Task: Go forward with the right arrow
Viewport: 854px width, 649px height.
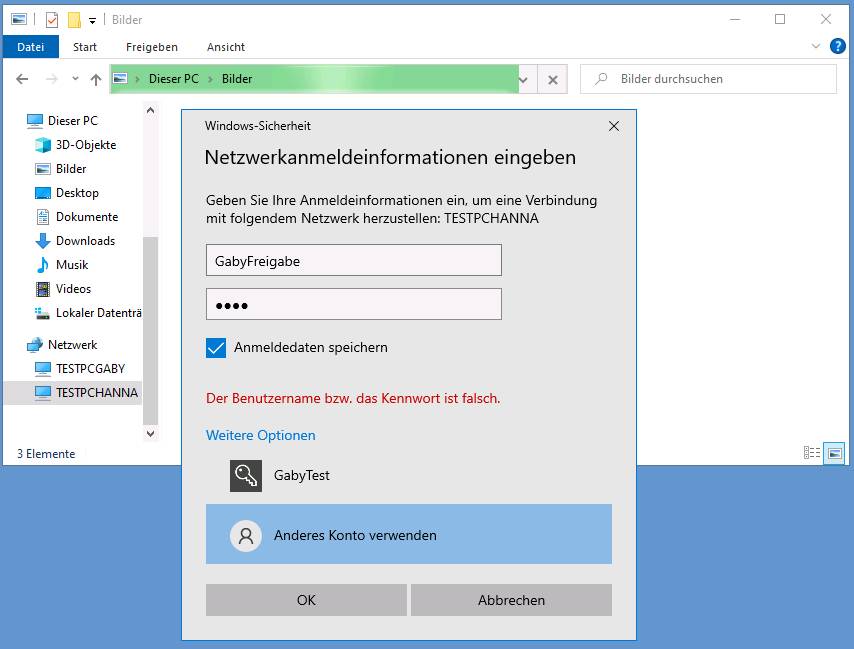Action: point(52,79)
